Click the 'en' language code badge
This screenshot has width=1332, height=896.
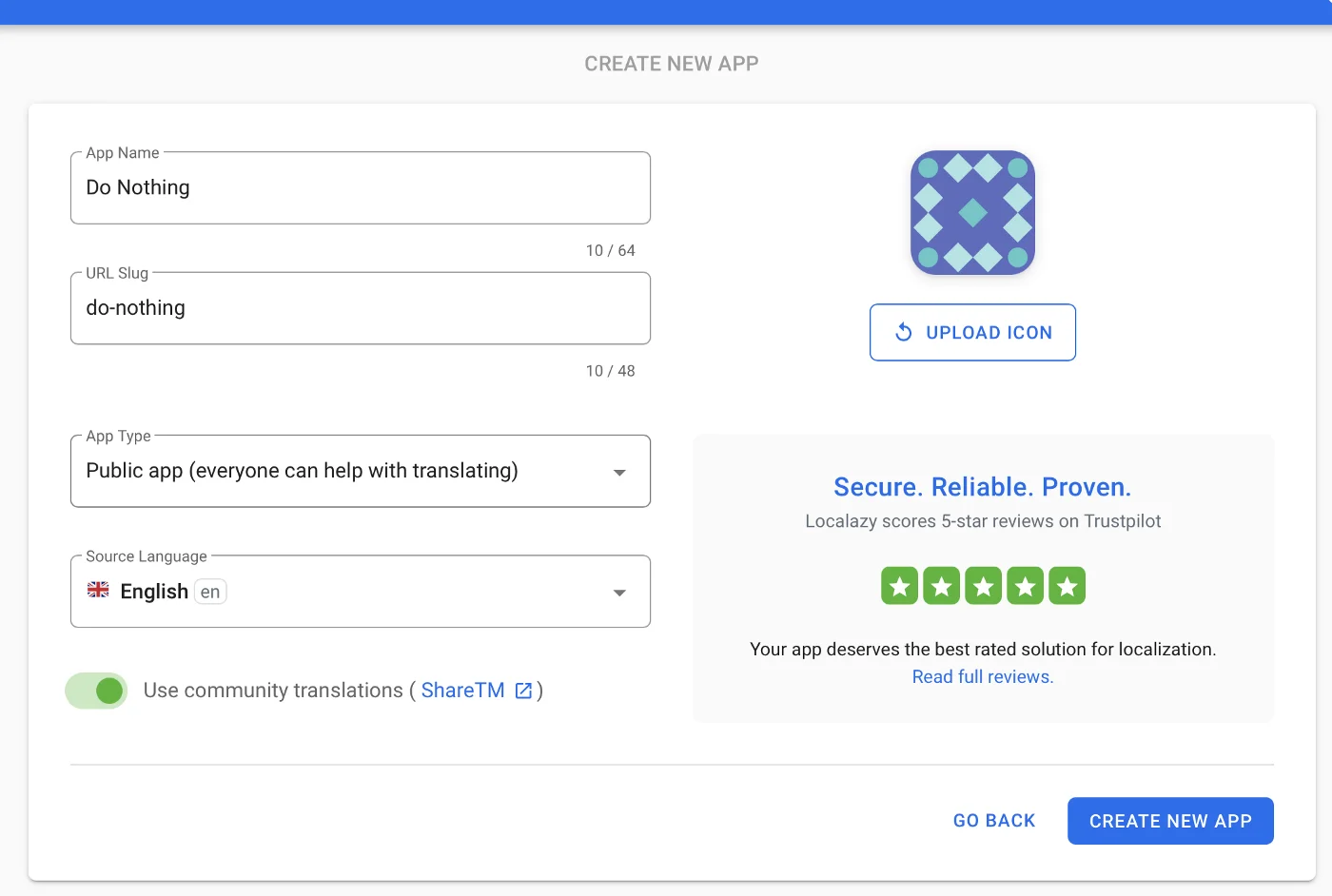pos(210,592)
